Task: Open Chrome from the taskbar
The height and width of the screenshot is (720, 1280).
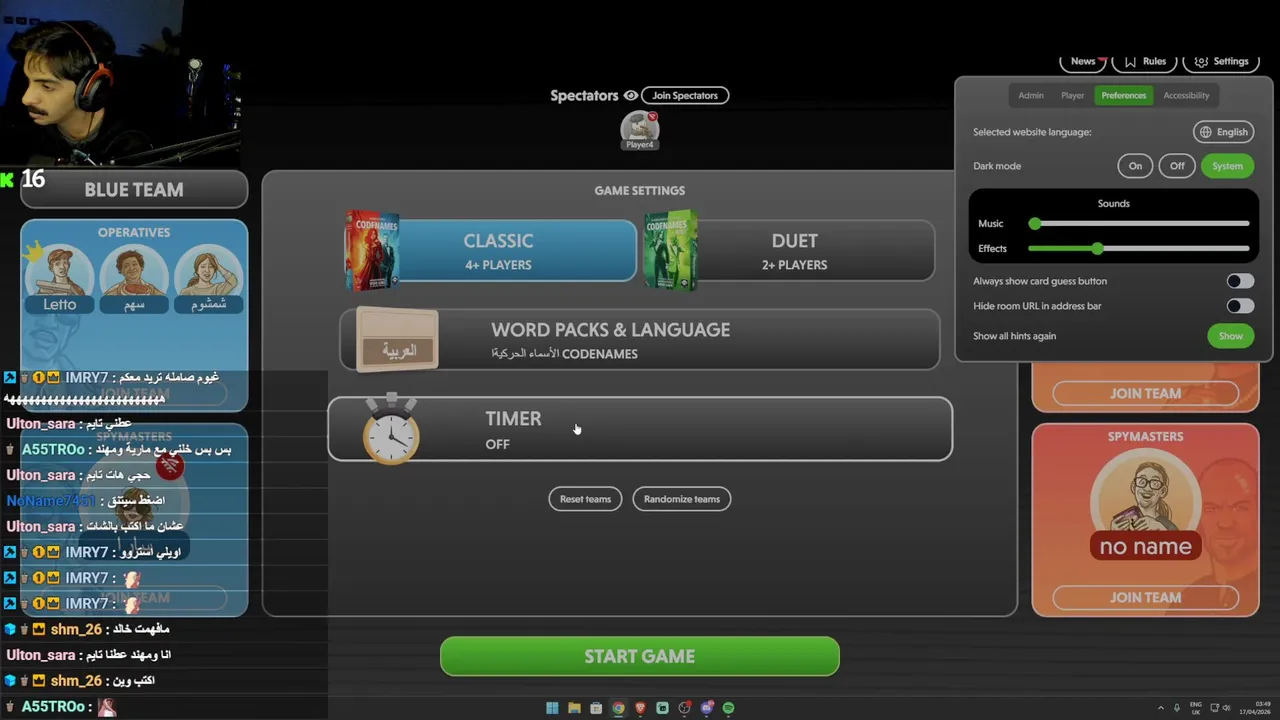Action: pyautogui.click(x=618, y=708)
